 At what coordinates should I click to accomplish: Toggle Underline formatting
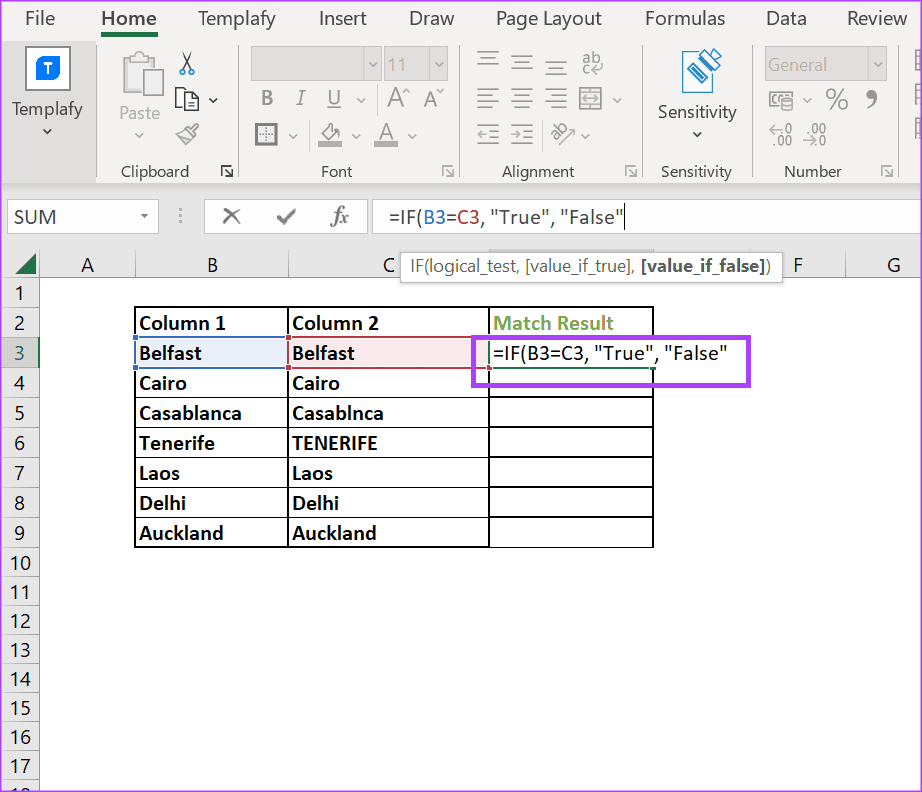[x=334, y=99]
